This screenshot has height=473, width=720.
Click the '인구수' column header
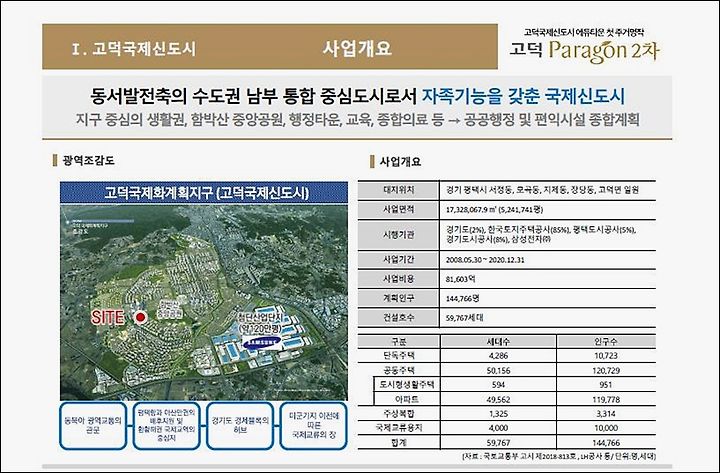coord(606,342)
